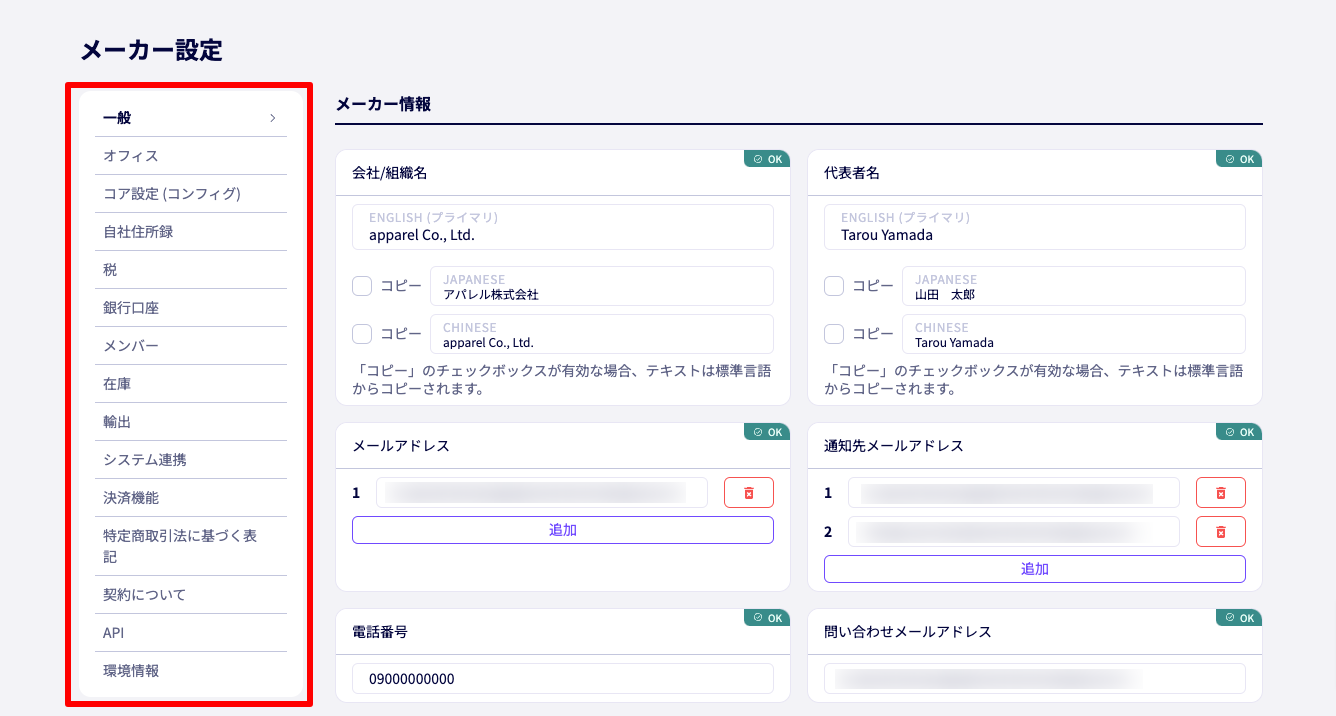This screenshot has height=716, width=1336.
Task: Delete notification email address row 1
Action: pyautogui.click(x=1220, y=493)
